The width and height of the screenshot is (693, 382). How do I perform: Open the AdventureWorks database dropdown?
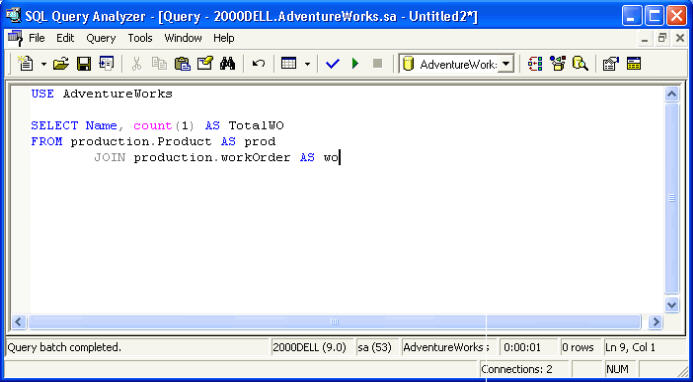506,65
